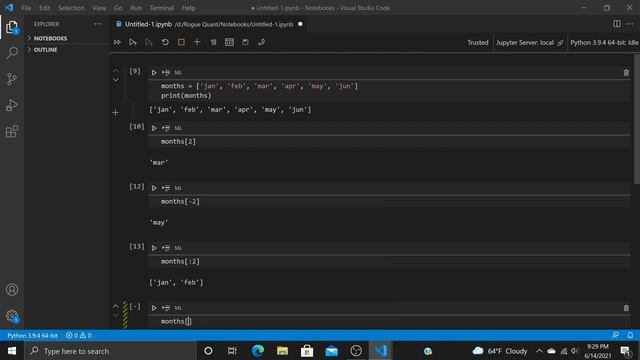Run cell [10] with play icon
The height and width of the screenshot is (360, 640).
tap(154, 128)
